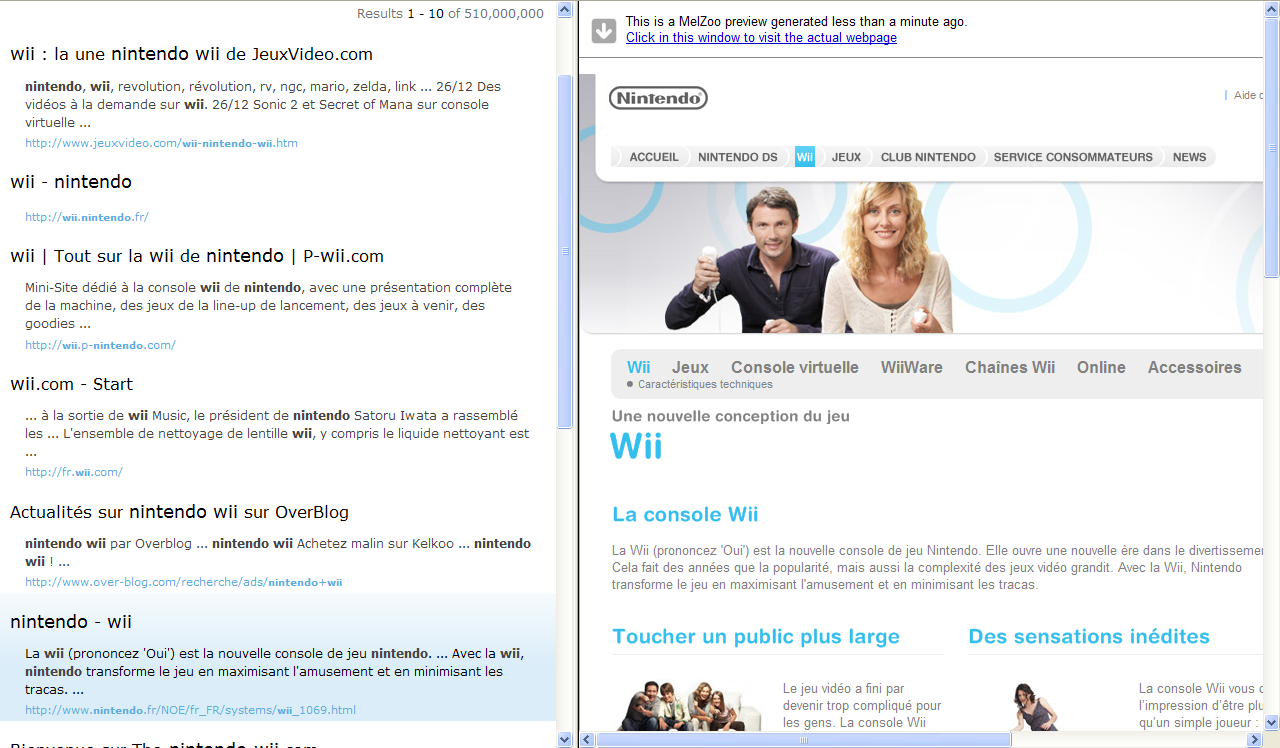Click the 'La console Wii' heading
This screenshot has width=1280, height=748.
685,515
